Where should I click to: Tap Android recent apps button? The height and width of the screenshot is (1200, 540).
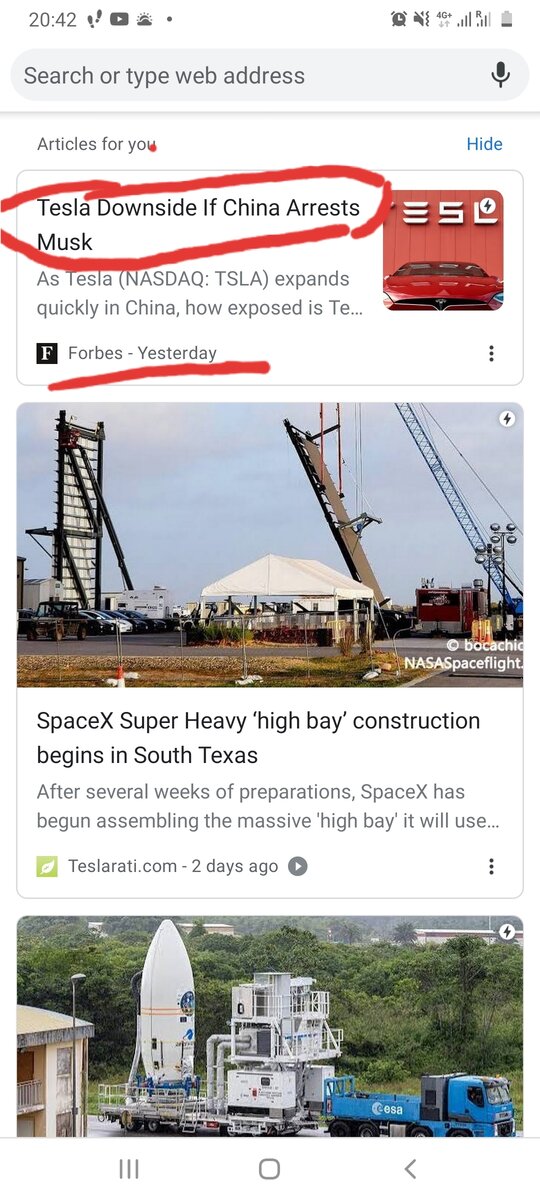[x=129, y=1169]
